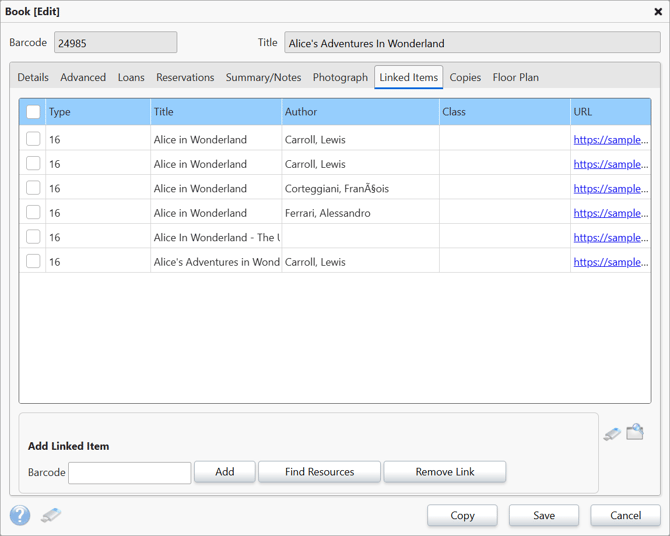The image size is (670, 536).
Task: Check the box for 'Alice In Wonderland - The' row
Action: click(x=33, y=236)
